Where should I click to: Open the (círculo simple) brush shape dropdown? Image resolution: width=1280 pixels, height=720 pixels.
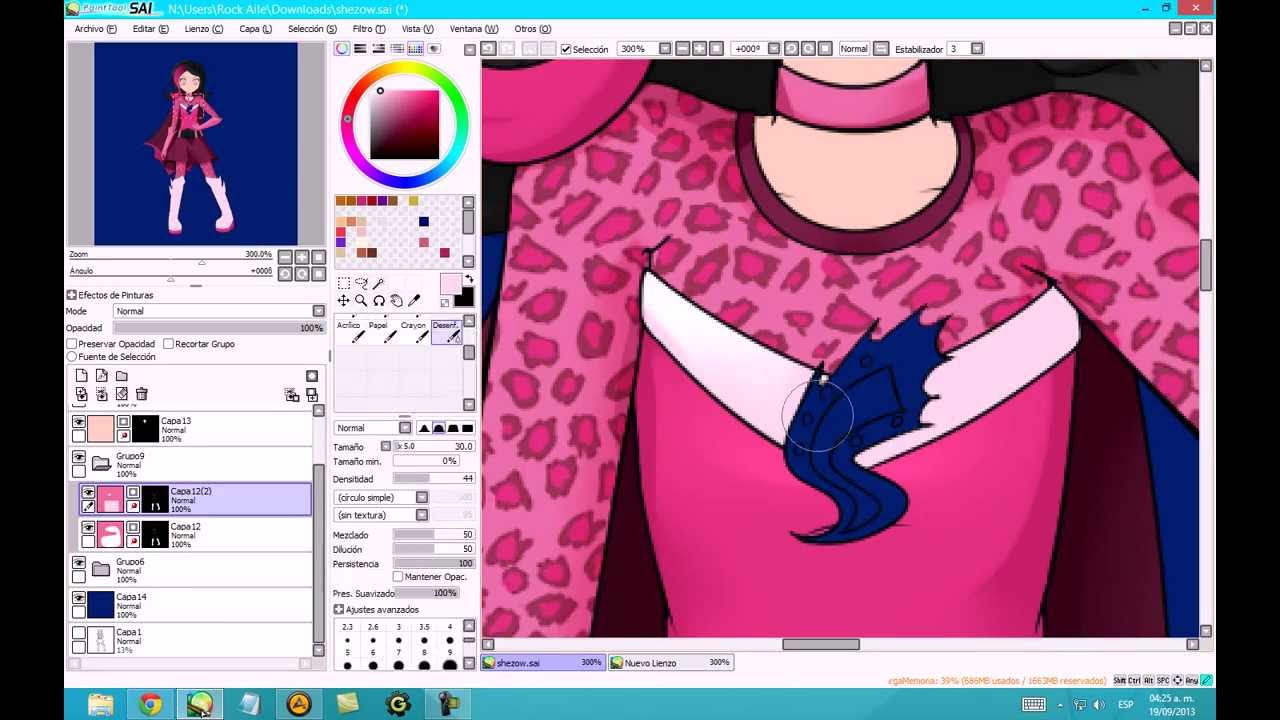382,498
